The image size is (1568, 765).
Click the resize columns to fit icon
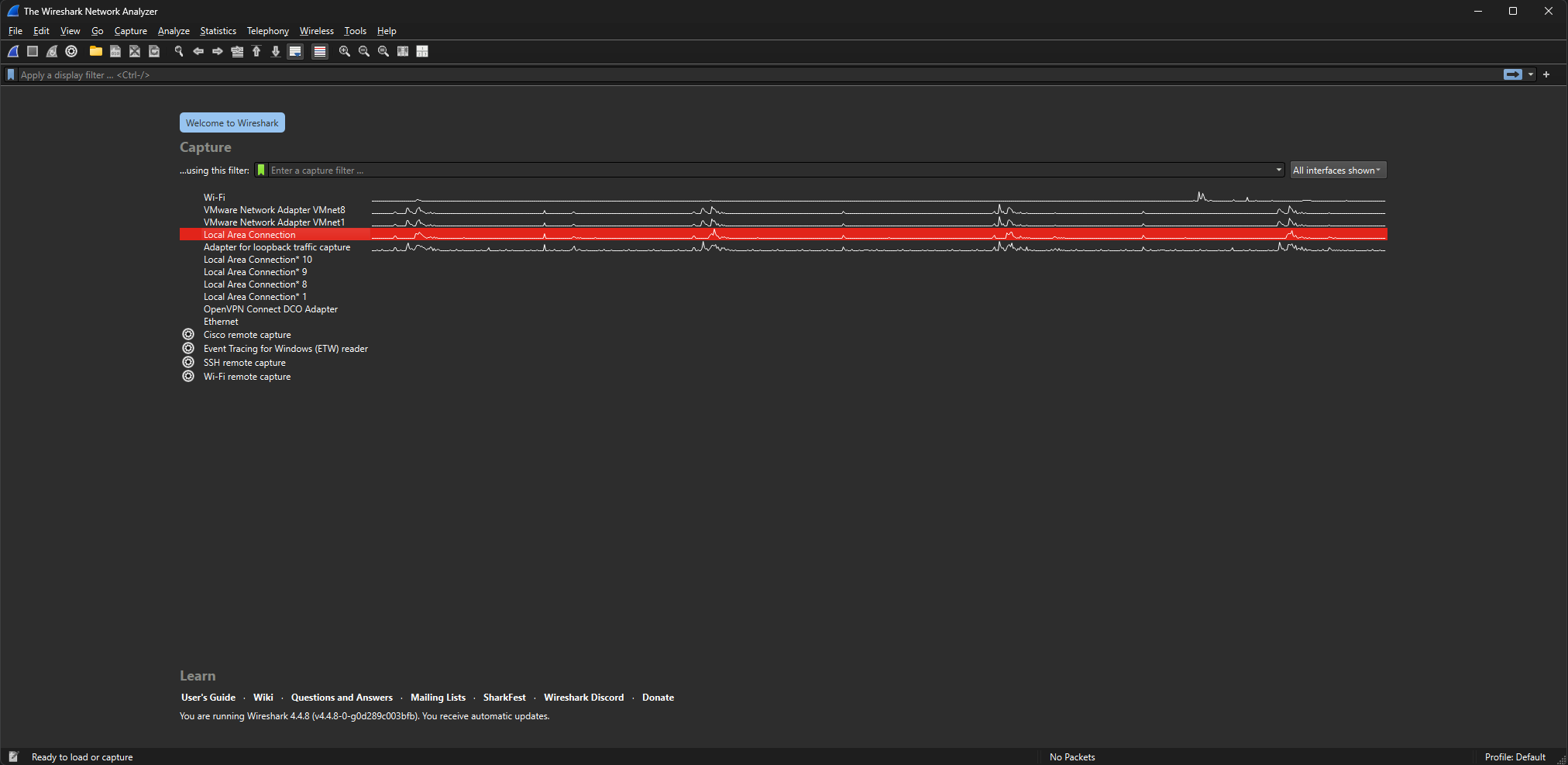403,51
